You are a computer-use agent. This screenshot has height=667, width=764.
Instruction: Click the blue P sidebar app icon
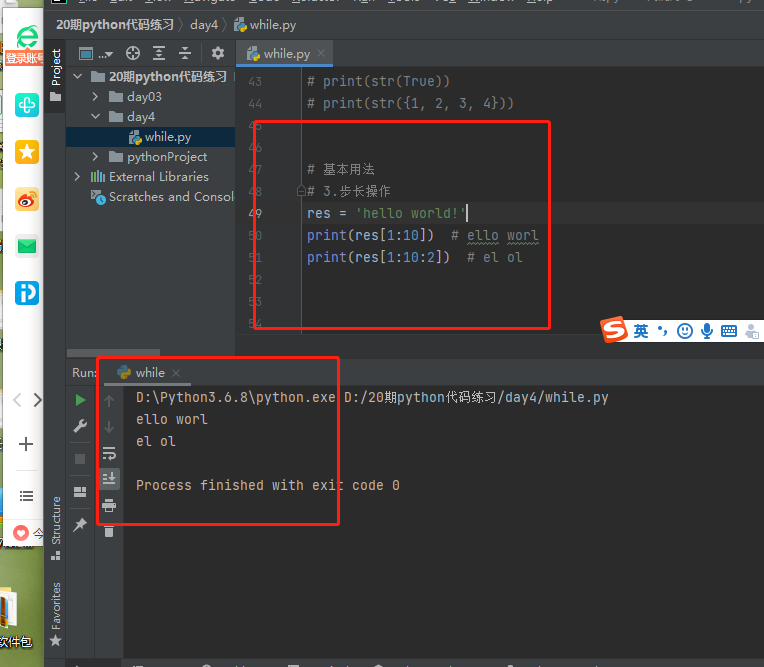pyautogui.click(x=27, y=293)
